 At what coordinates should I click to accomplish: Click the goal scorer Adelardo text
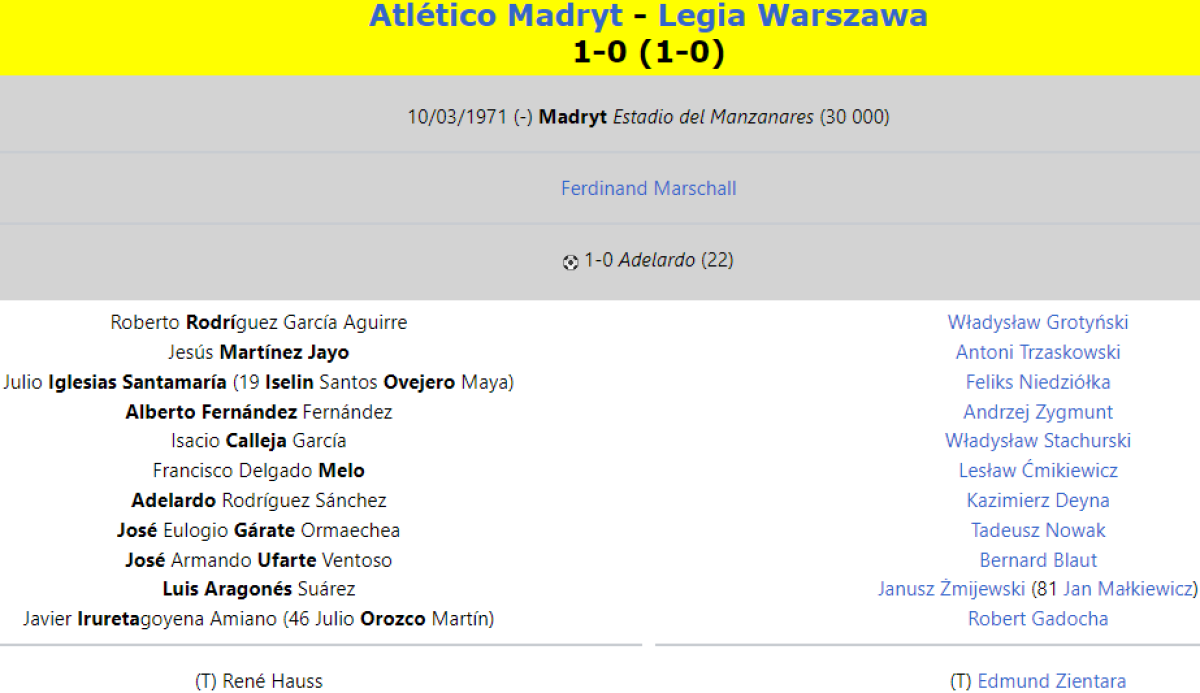pyautogui.click(x=656, y=260)
